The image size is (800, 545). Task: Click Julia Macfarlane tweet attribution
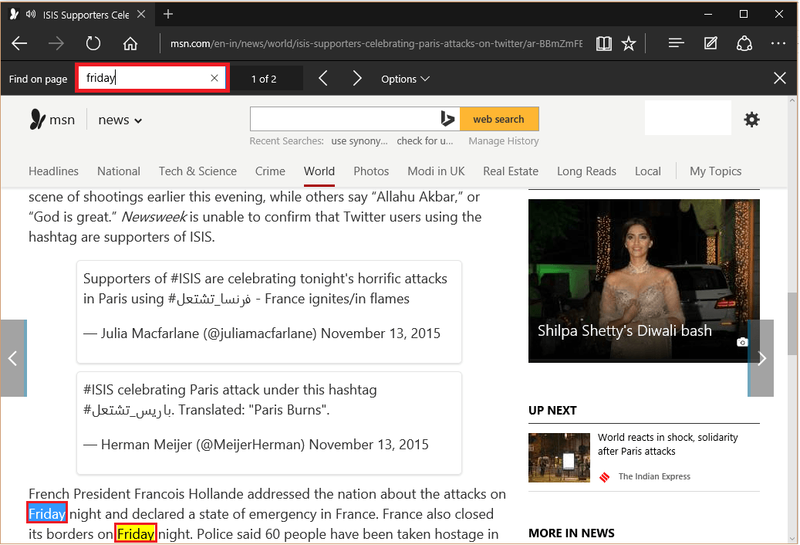[262, 333]
